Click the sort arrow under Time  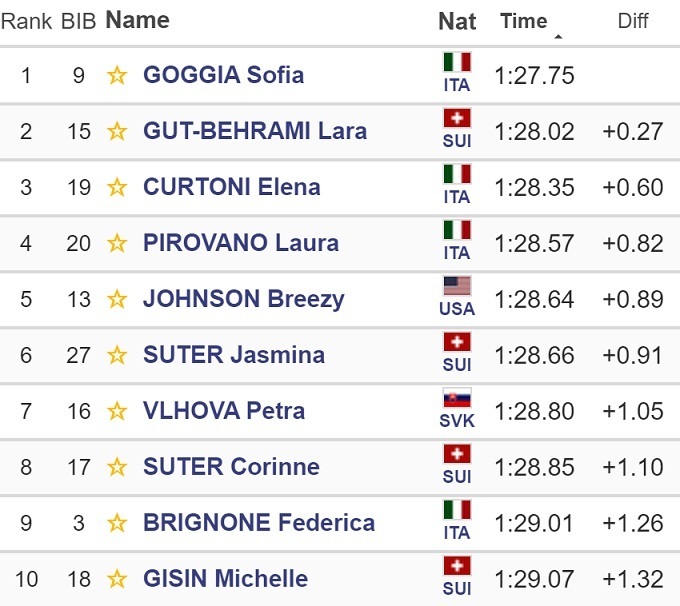[558, 37]
